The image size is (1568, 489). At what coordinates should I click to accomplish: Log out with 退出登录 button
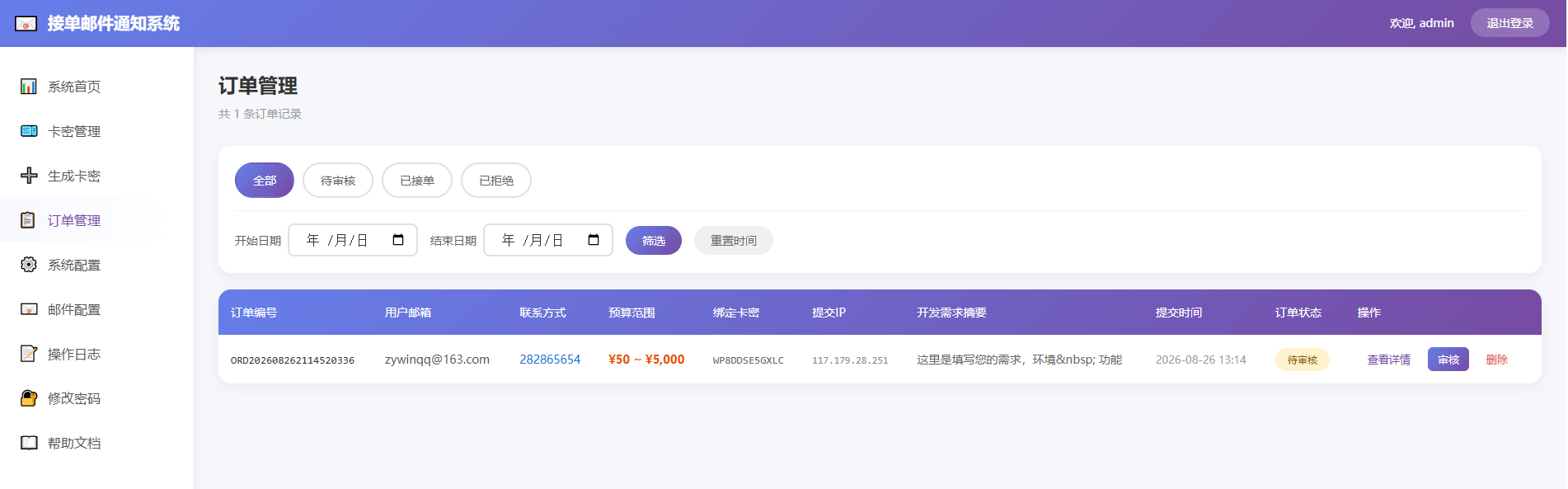(x=1510, y=23)
